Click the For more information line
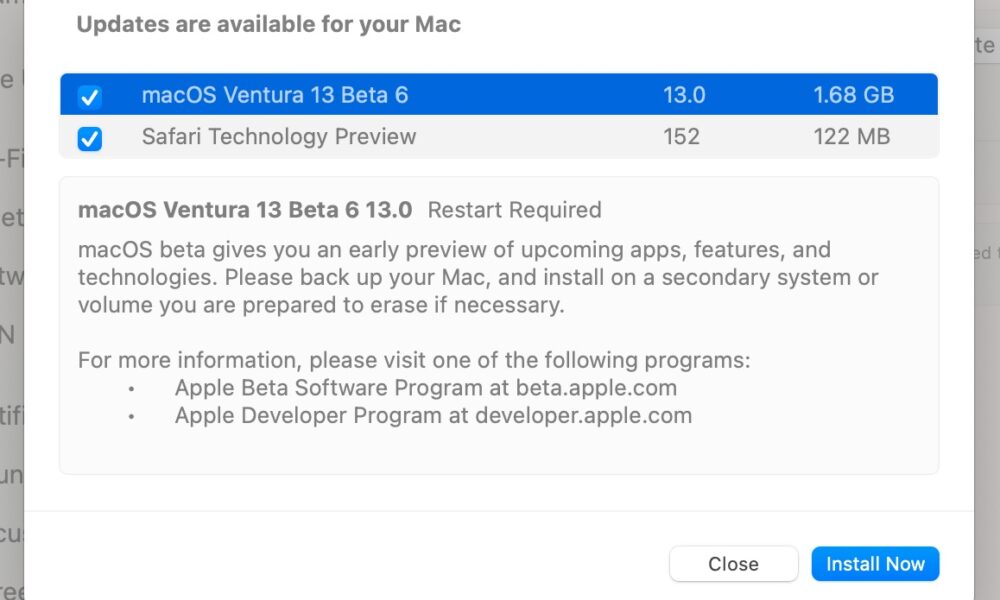 pyautogui.click(x=414, y=360)
